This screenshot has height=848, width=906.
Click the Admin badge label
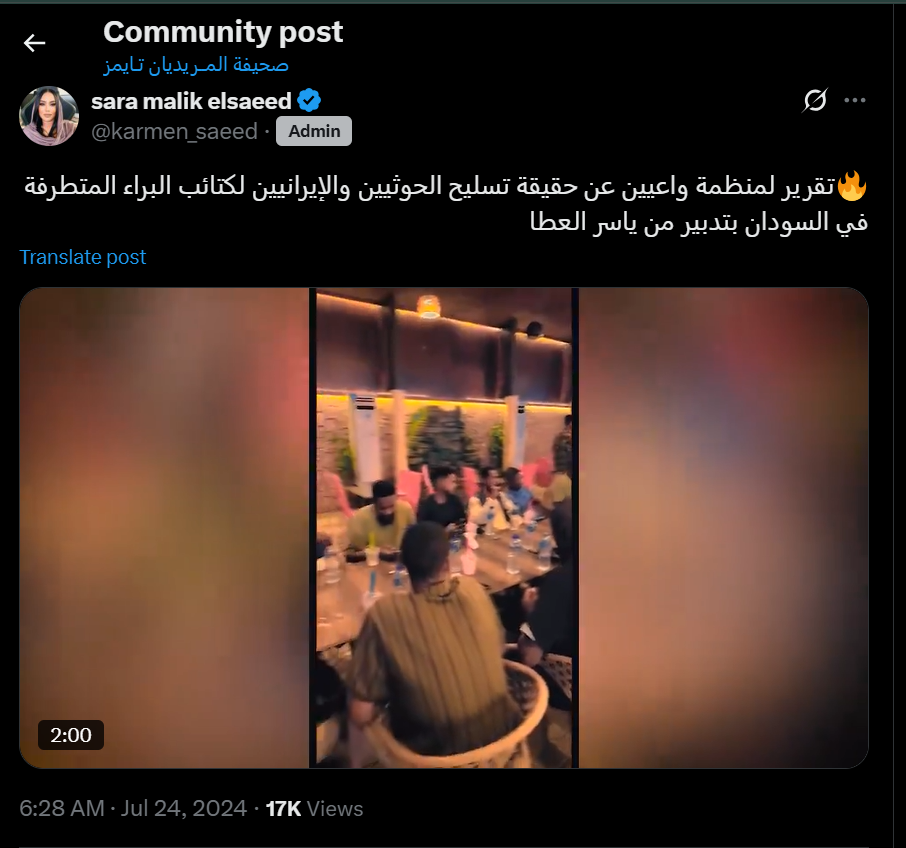(x=314, y=131)
